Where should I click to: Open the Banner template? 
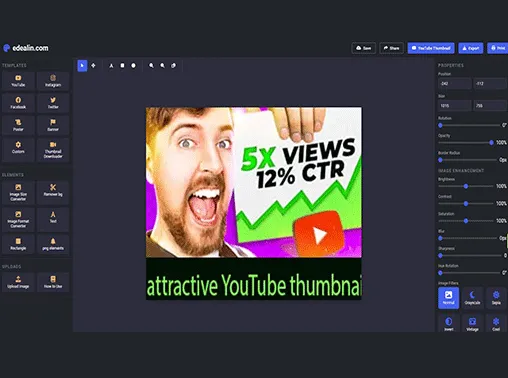(x=53, y=125)
